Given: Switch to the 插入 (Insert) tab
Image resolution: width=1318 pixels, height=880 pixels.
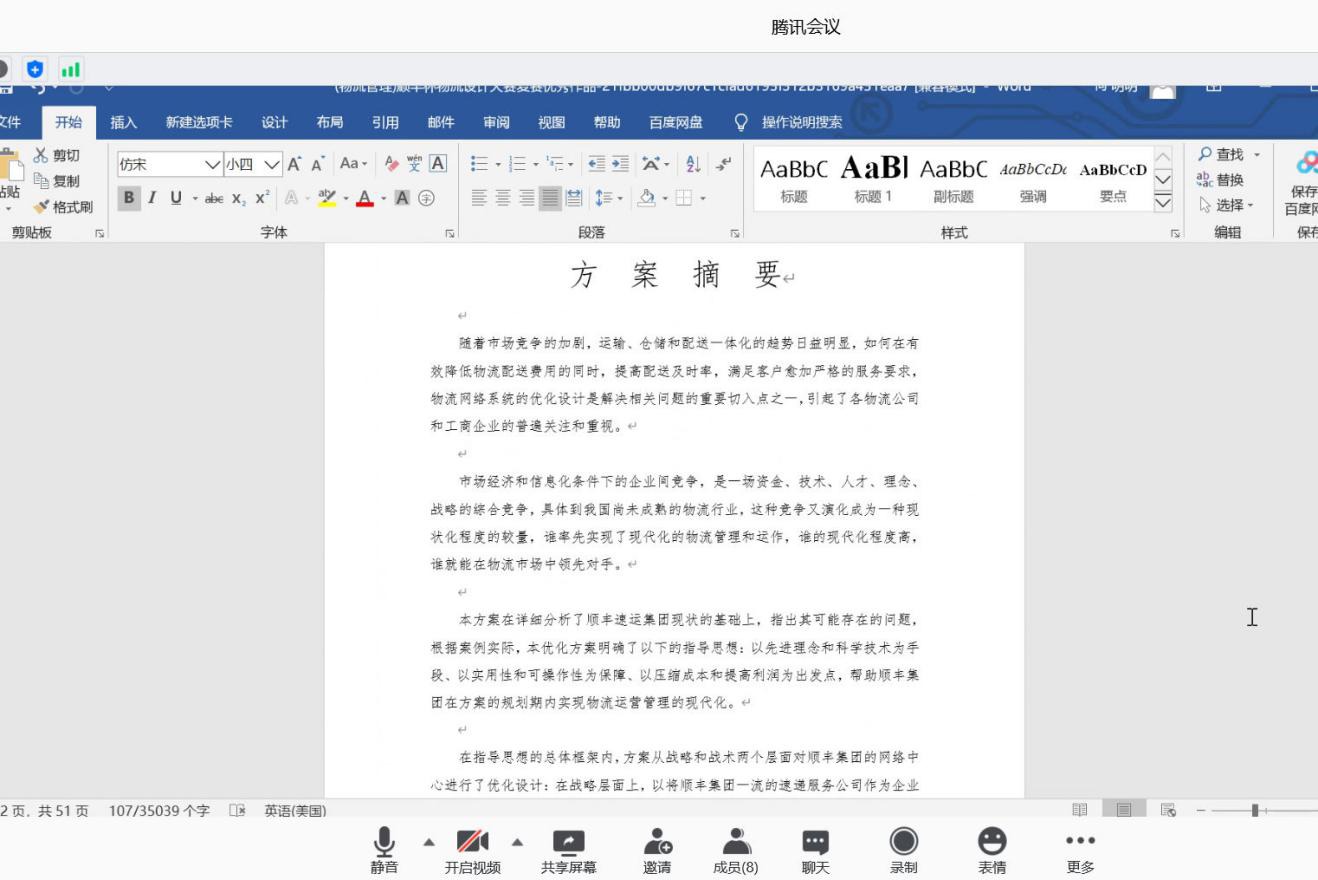Looking at the screenshot, I should pos(124,122).
